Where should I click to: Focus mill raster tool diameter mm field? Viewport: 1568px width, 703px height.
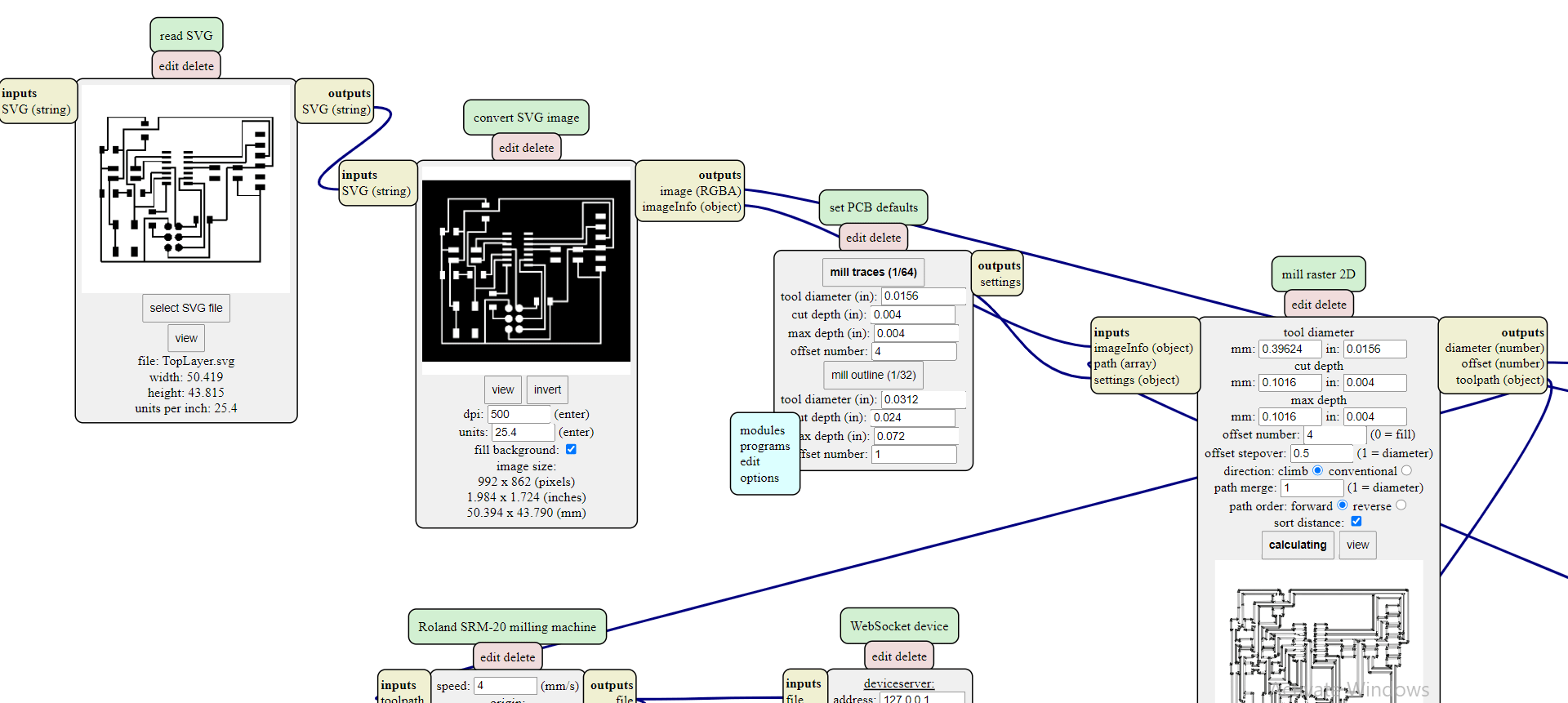1290,349
